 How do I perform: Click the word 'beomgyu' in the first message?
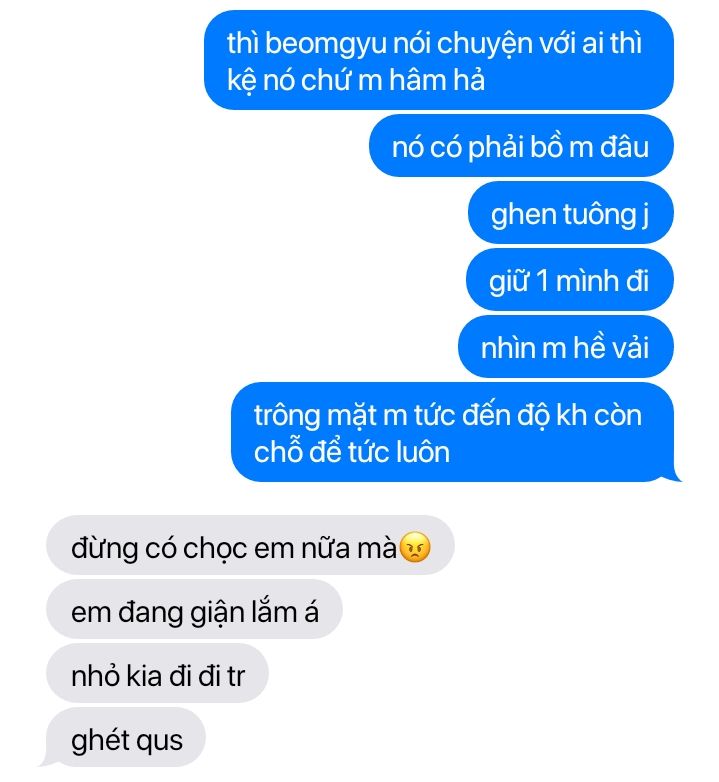tap(326, 44)
